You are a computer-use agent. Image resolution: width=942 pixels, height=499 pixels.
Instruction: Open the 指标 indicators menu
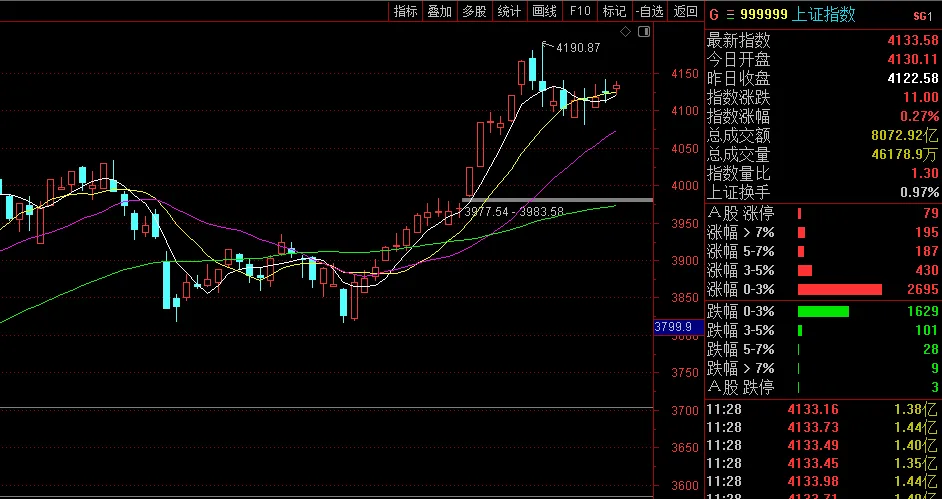click(406, 11)
